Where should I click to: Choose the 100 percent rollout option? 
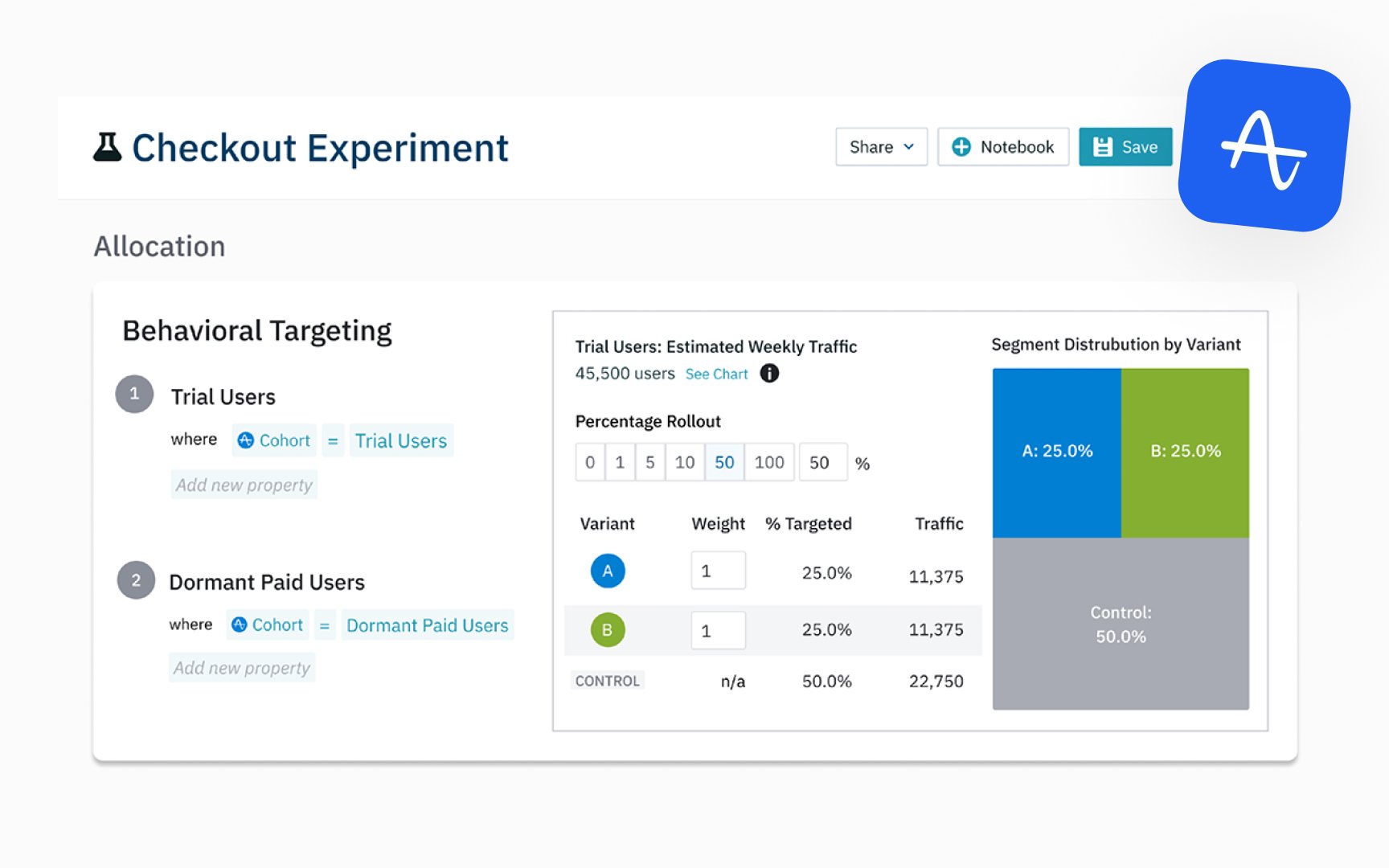point(769,462)
